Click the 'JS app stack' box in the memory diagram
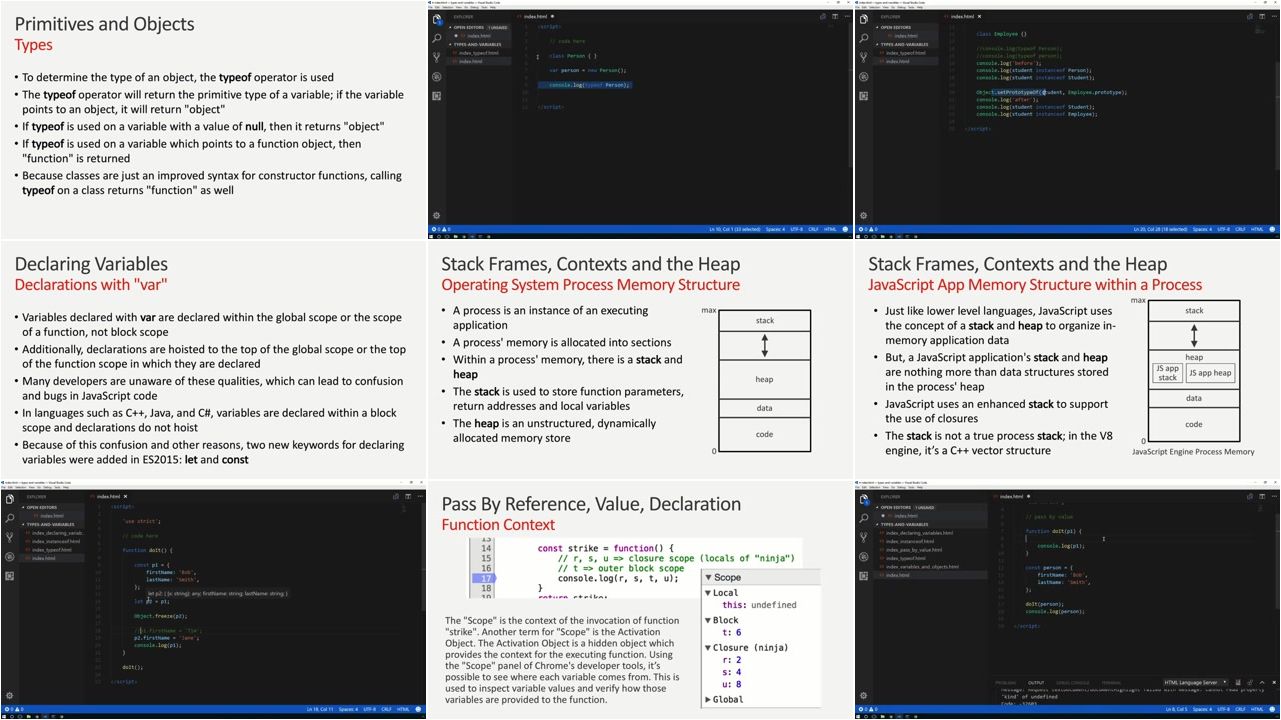 tap(1168, 373)
